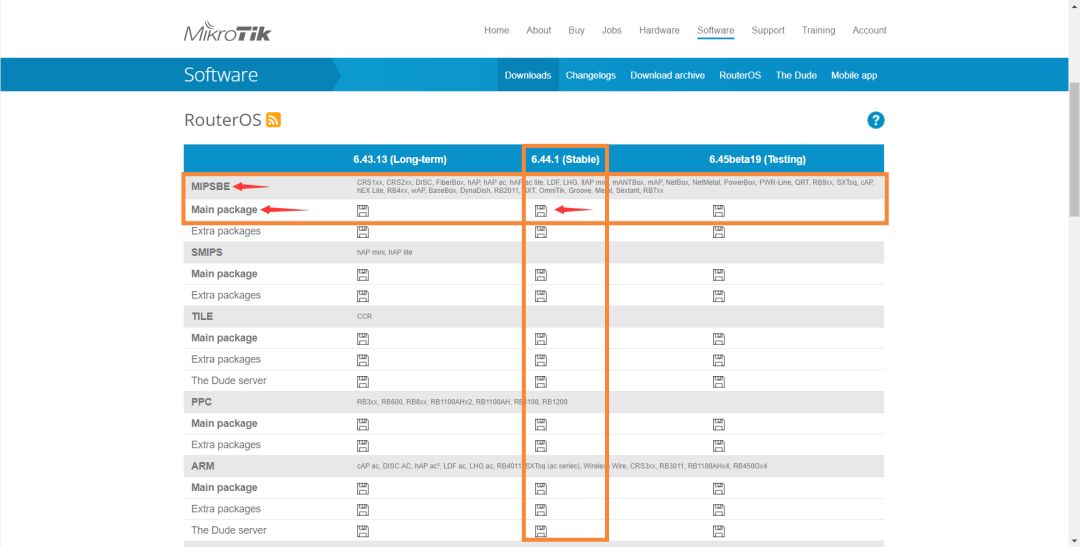The image size is (1080, 547).
Task: Download MIPSBE Main package 6.45beta19 Testing
Action: point(719,211)
